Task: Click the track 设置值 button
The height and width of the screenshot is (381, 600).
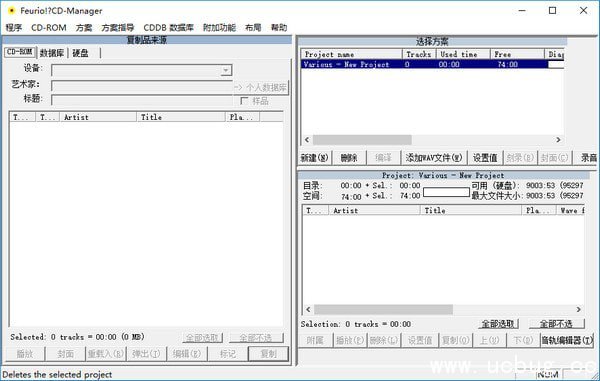Action: 420,340
